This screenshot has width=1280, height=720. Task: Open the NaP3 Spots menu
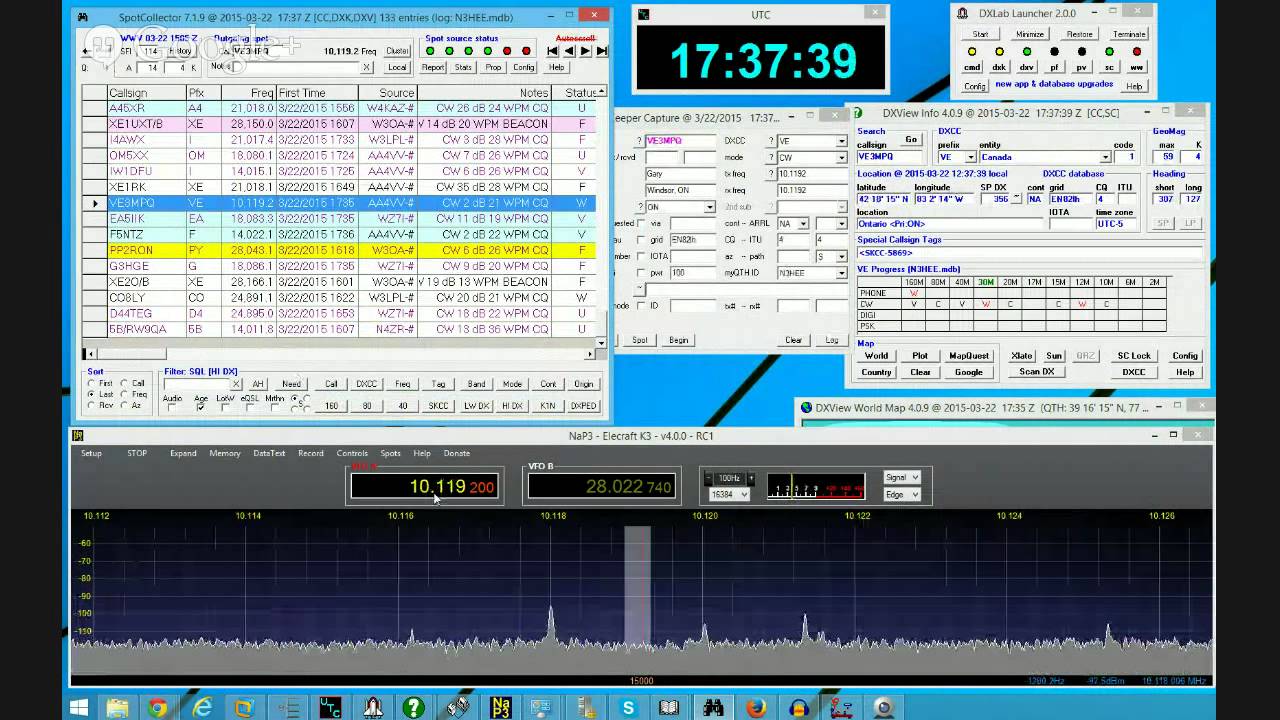[x=390, y=453]
